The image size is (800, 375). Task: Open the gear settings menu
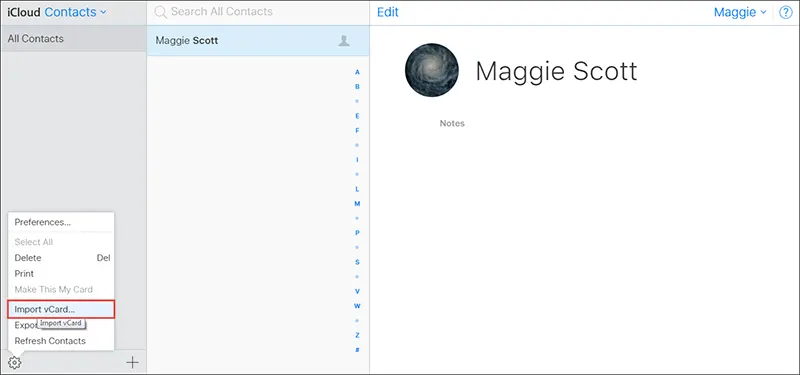(14, 363)
